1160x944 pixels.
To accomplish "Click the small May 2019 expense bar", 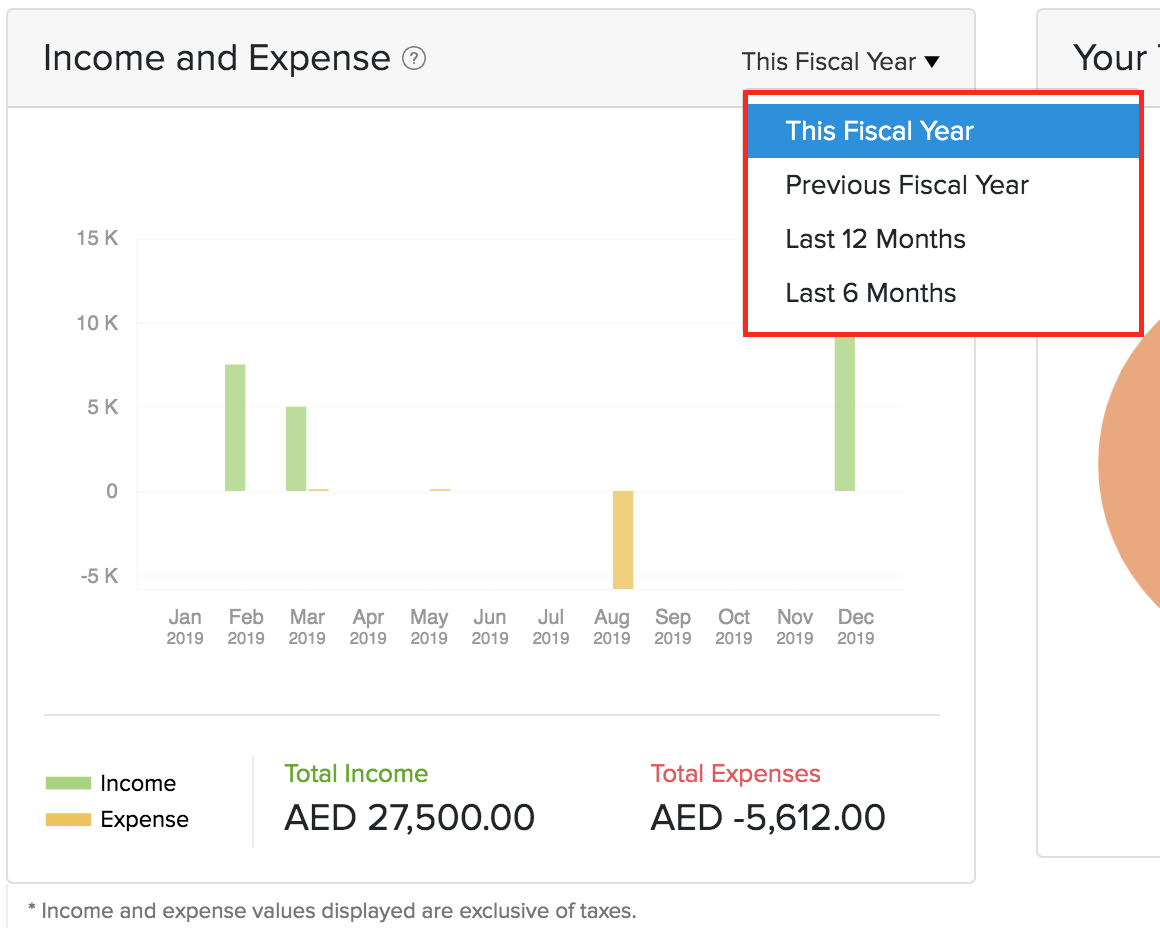I will 440,490.
